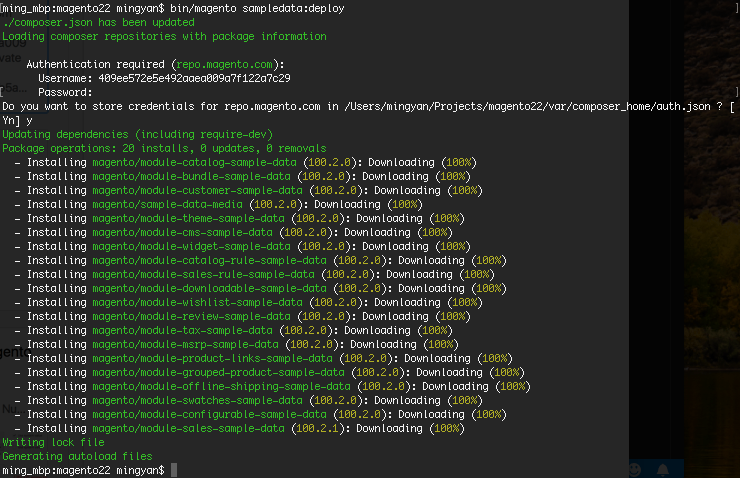Click magento/module-sales-rule-sample-data package name
This screenshot has height=478, width=740.
(x=203, y=275)
